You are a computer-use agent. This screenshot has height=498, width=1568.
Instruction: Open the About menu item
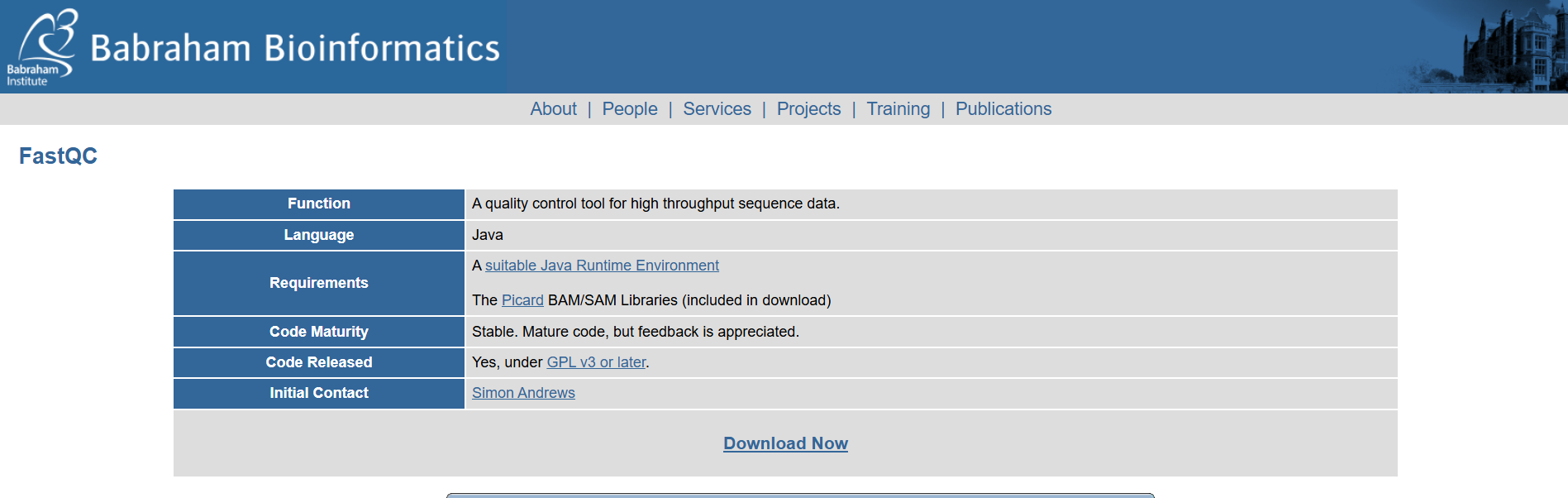click(553, 109)
